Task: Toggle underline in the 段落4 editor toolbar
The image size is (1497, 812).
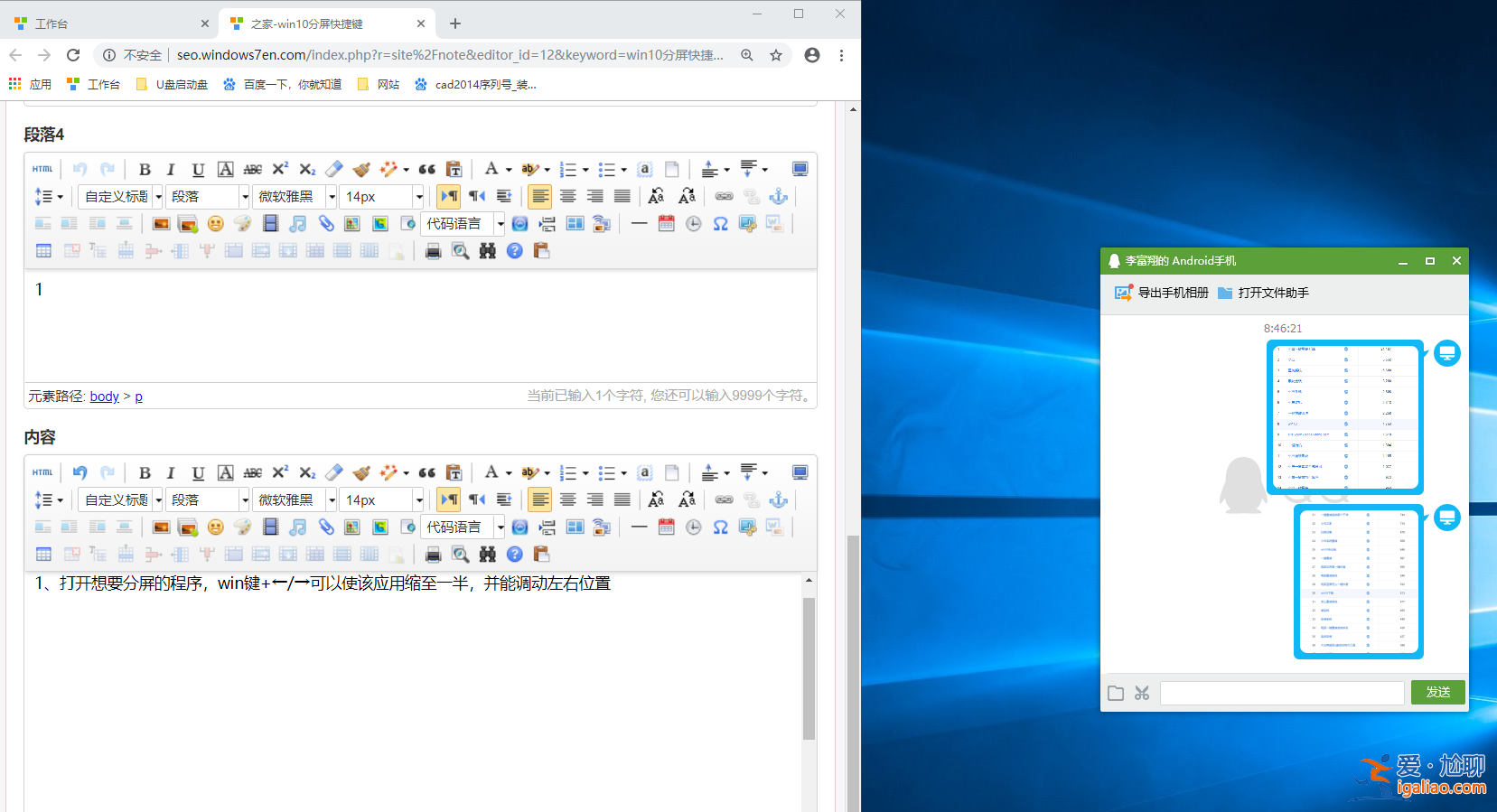Action: point(198,170)
